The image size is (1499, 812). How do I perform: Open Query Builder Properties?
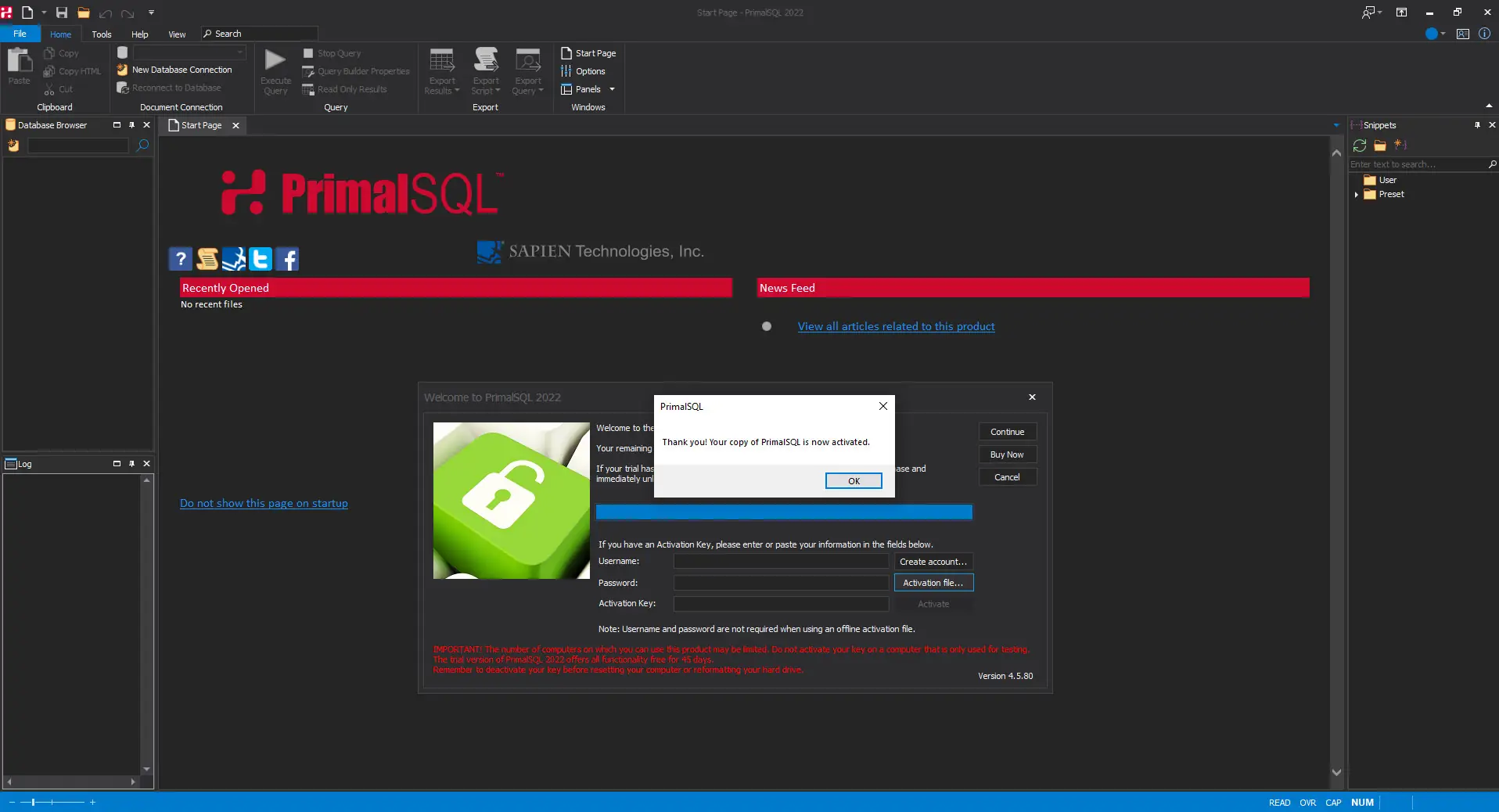(x=356, y=71)
